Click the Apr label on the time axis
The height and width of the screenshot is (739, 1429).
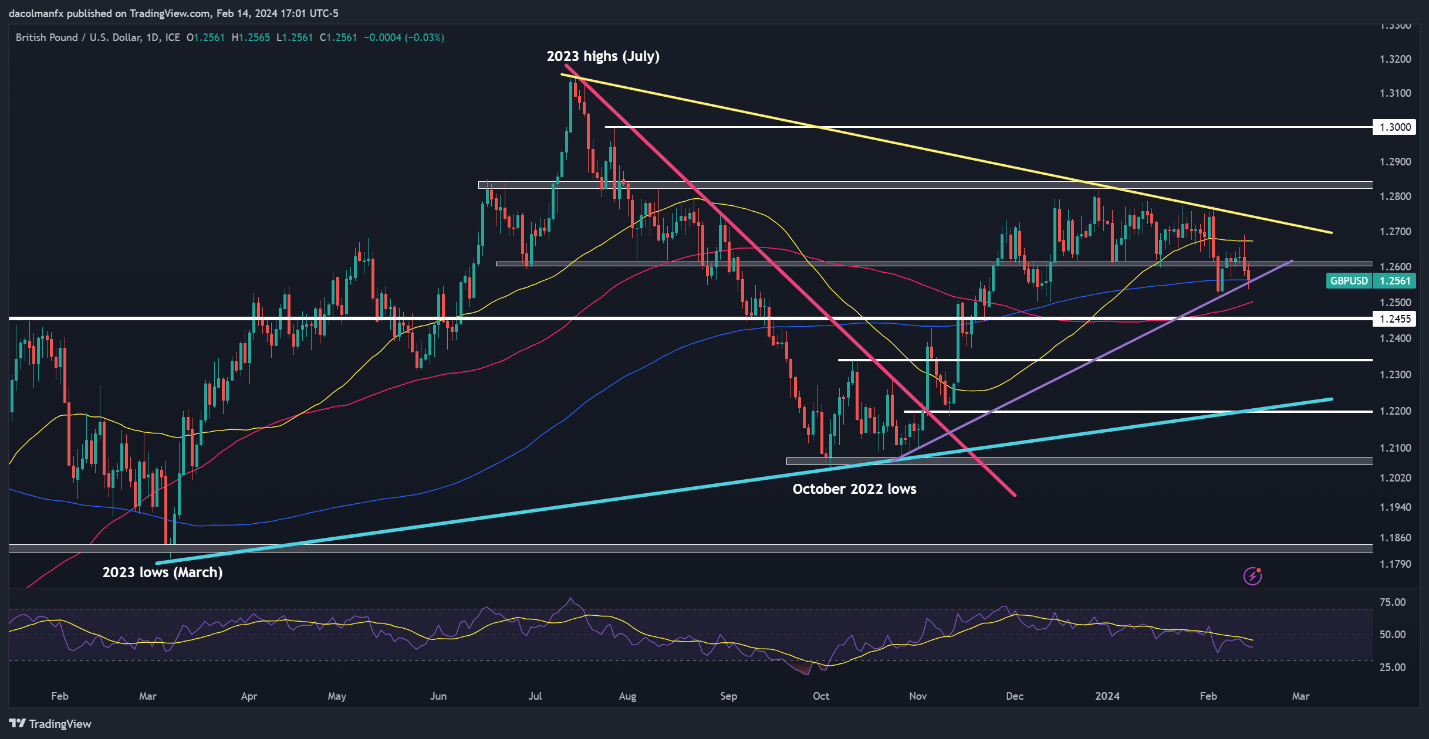pyautogui.click(x=248, y=695)
